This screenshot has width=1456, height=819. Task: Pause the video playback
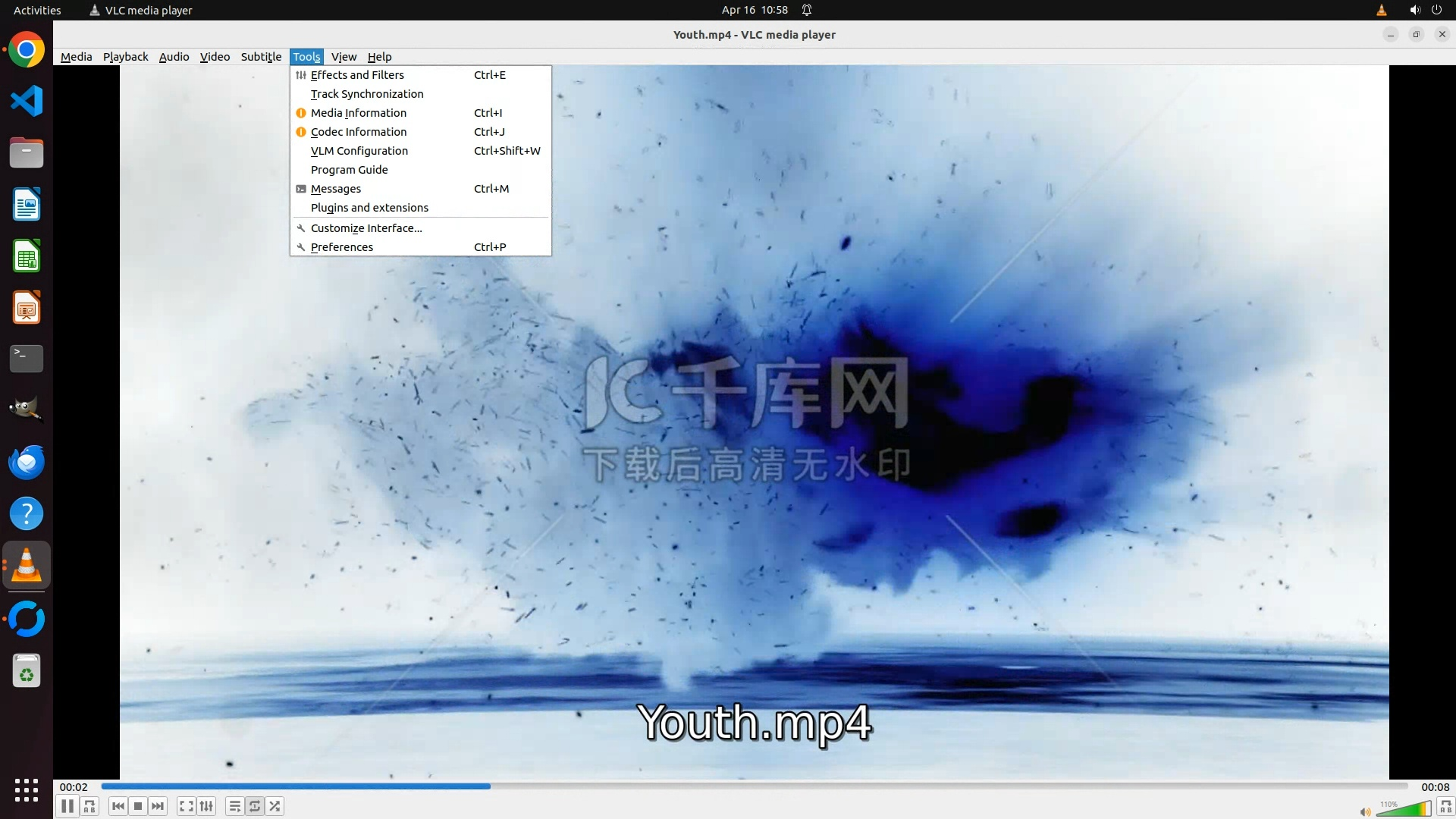(x=67, y=806)
